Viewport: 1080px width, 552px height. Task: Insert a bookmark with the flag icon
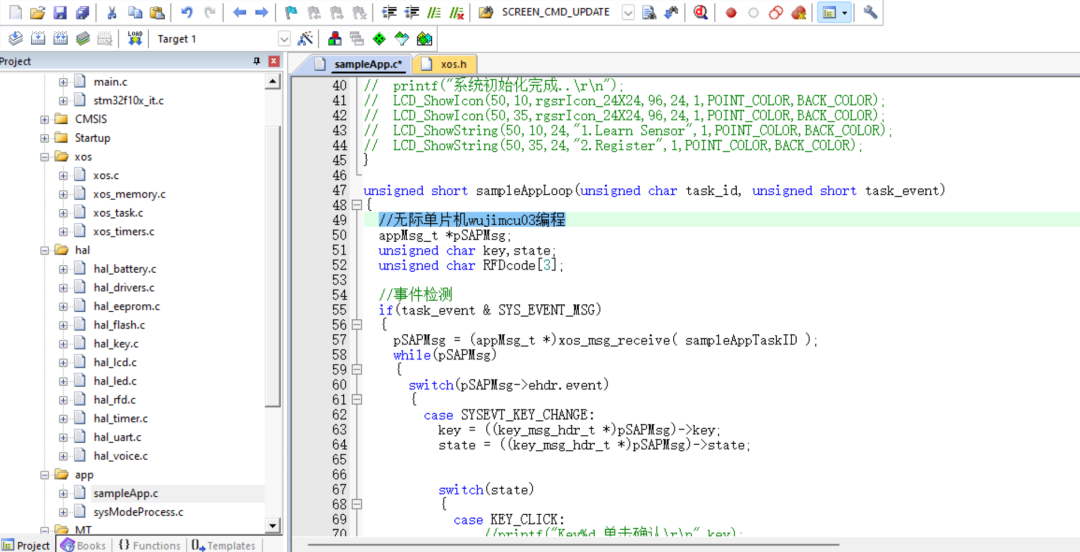pyautogui.click(x=291, y=12)
